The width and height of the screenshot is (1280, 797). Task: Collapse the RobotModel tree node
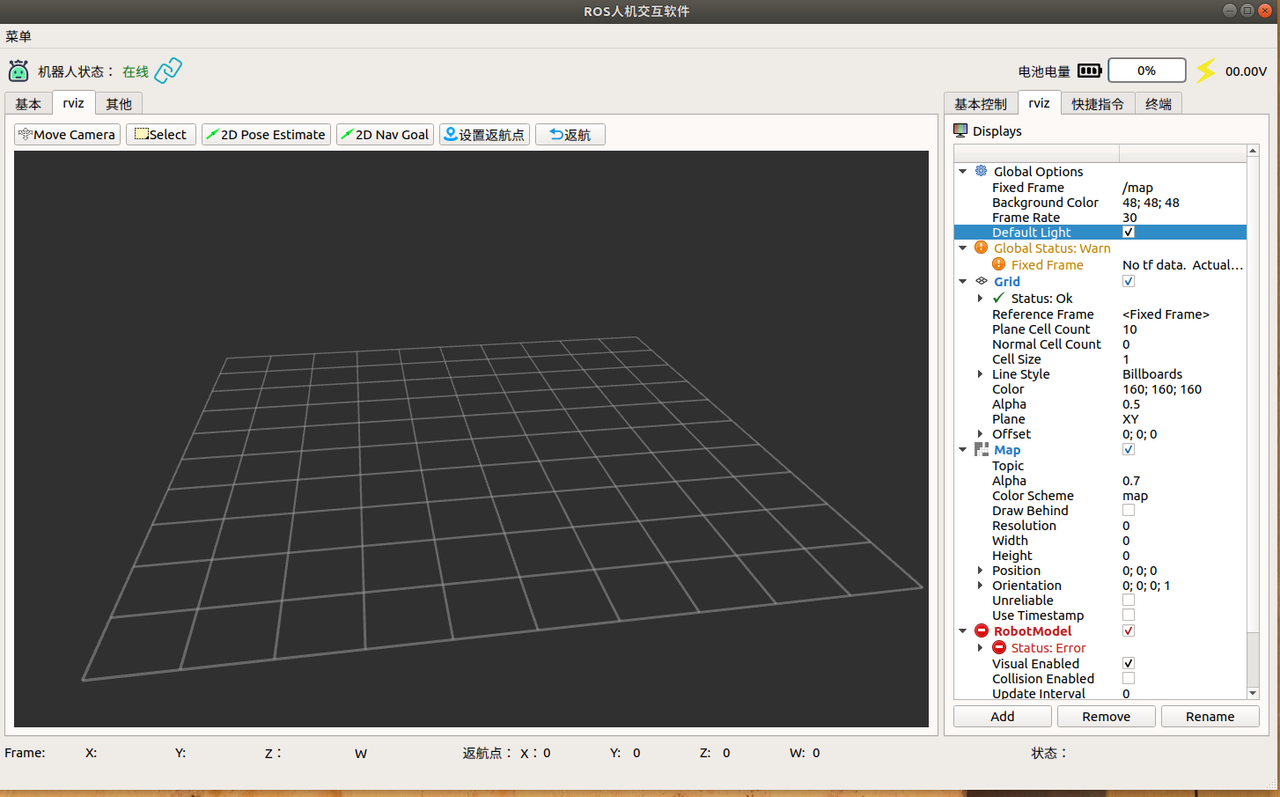pos(963,631)
